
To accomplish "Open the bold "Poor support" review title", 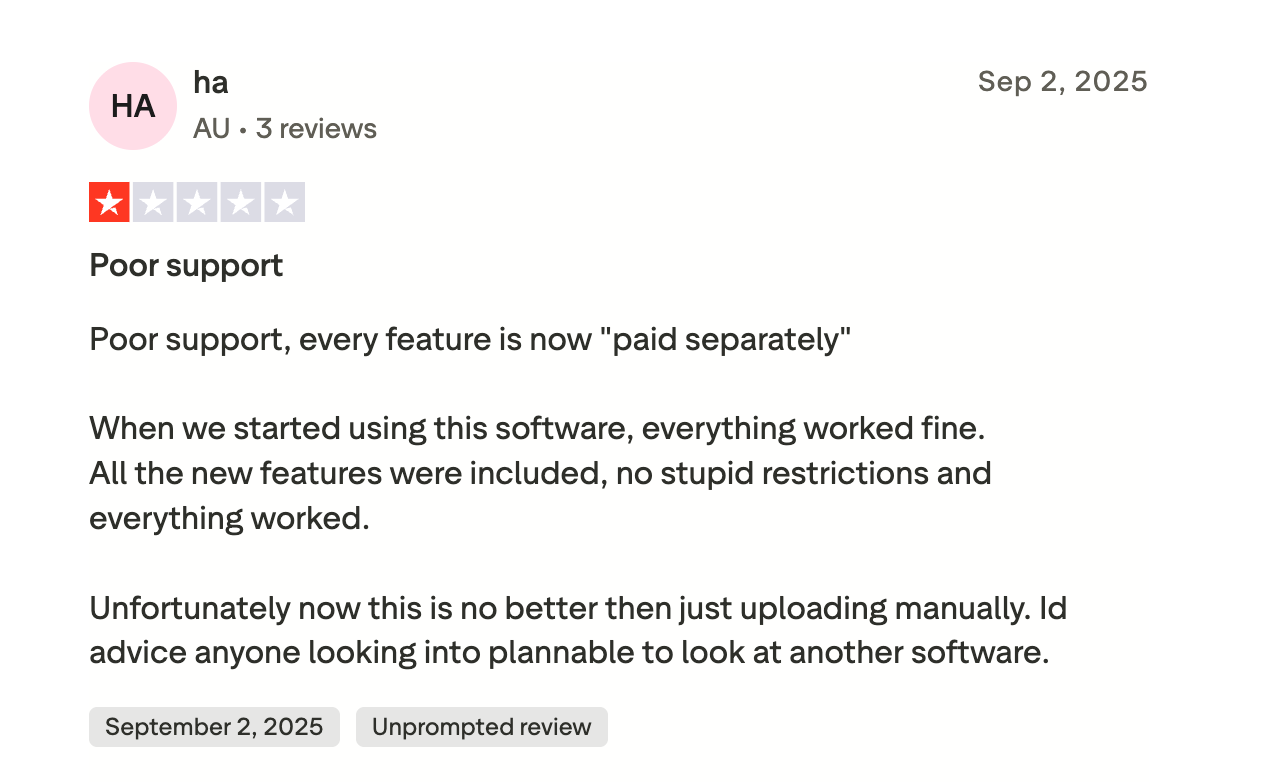I will [x=186, y=265].
